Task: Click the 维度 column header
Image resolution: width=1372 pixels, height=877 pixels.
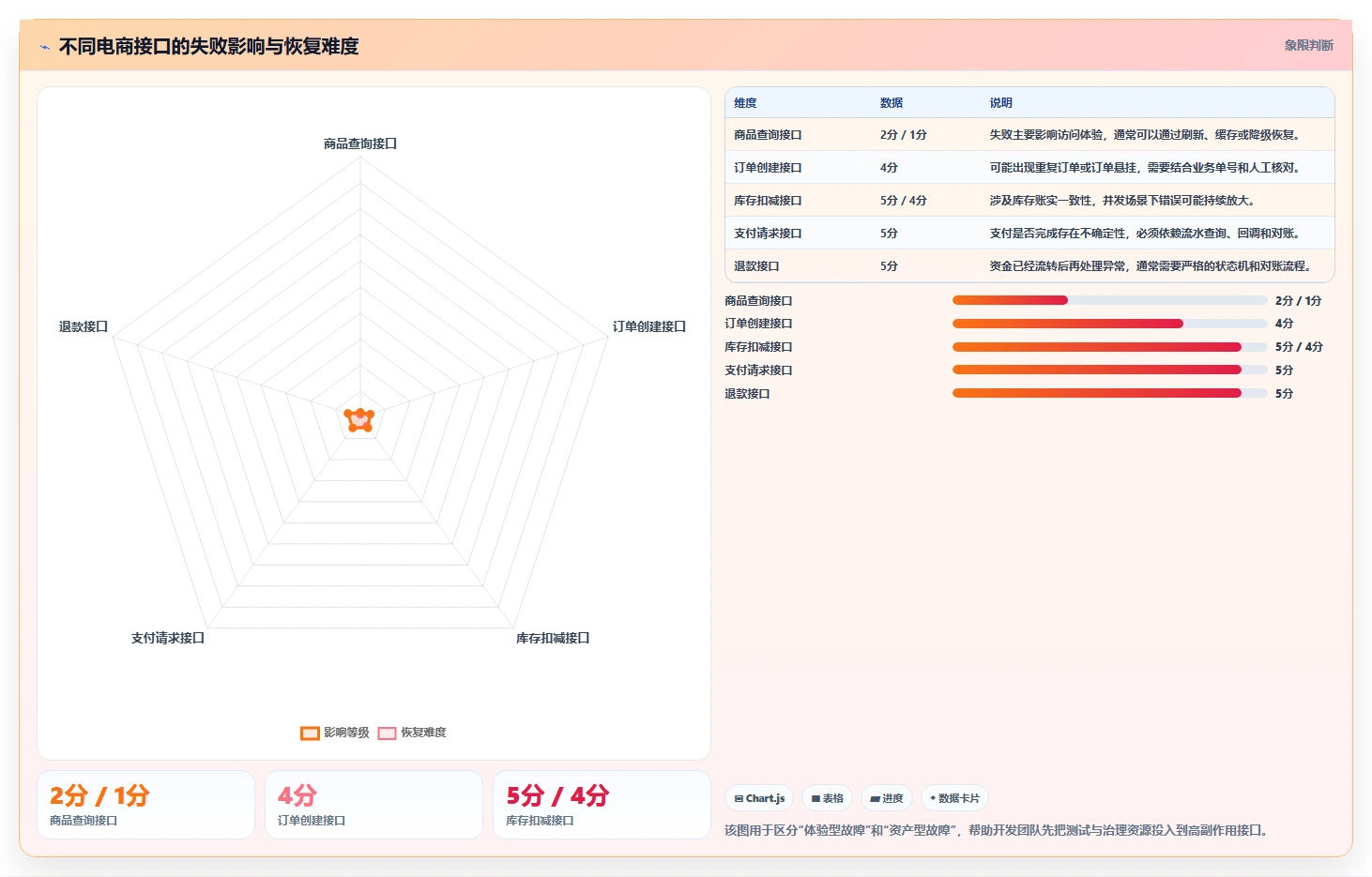Action: (x=745, y=103)
